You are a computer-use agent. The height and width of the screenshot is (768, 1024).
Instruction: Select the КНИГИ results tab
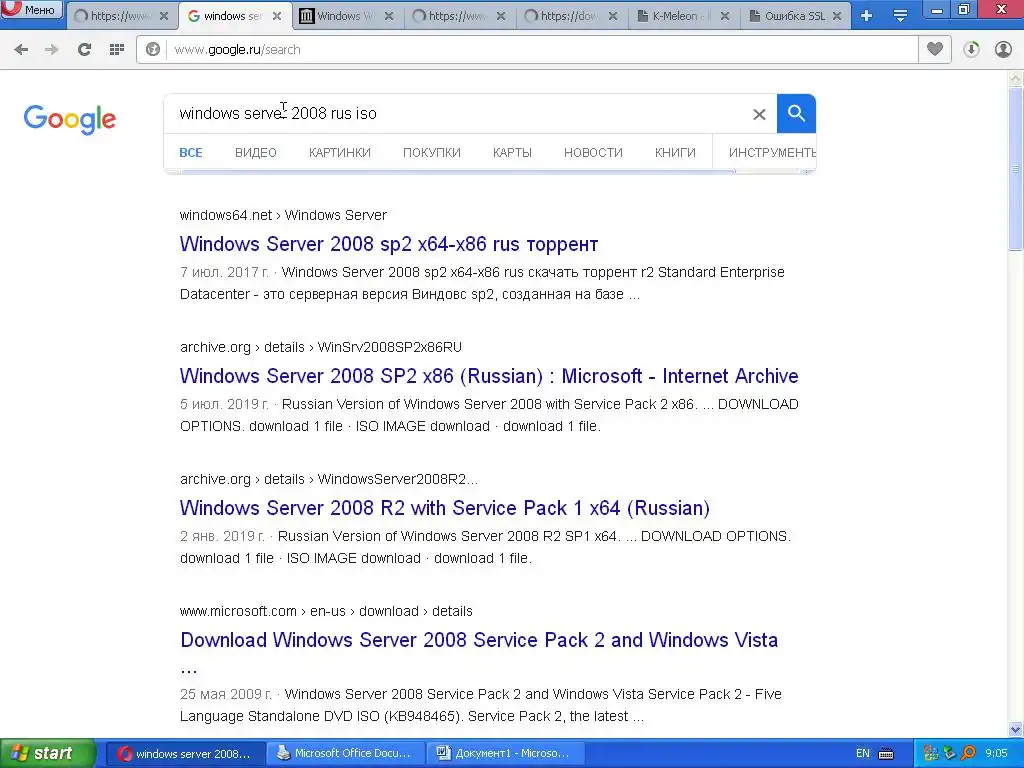(675, 153)
